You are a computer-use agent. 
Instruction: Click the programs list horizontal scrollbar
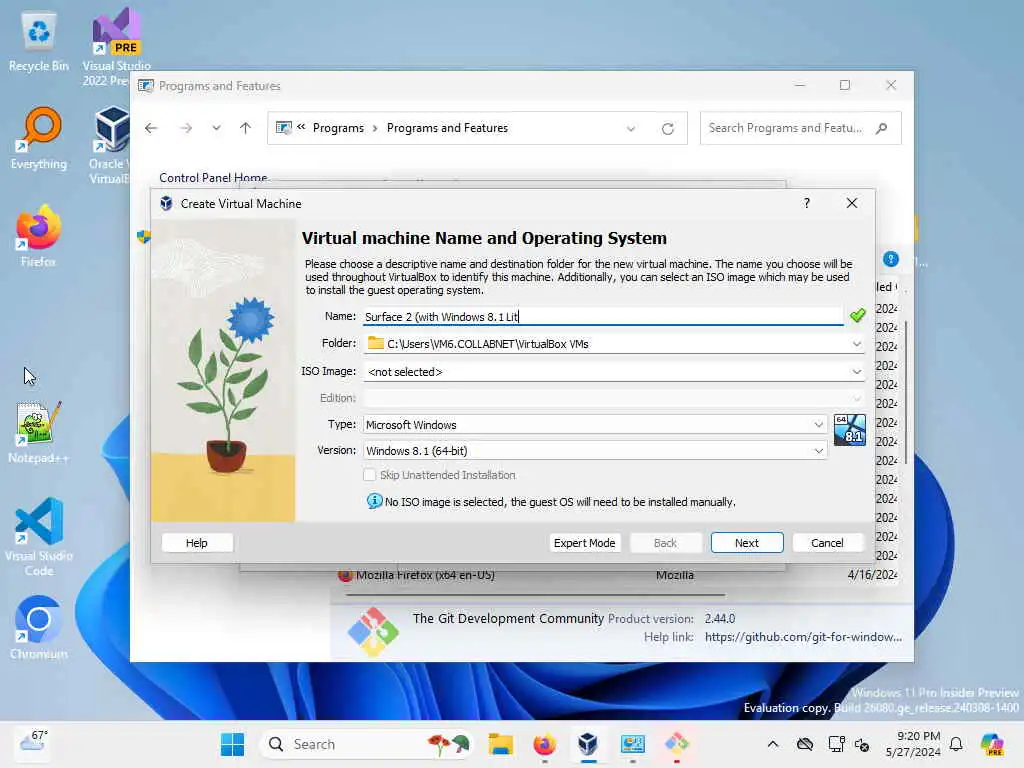point(535,595)
